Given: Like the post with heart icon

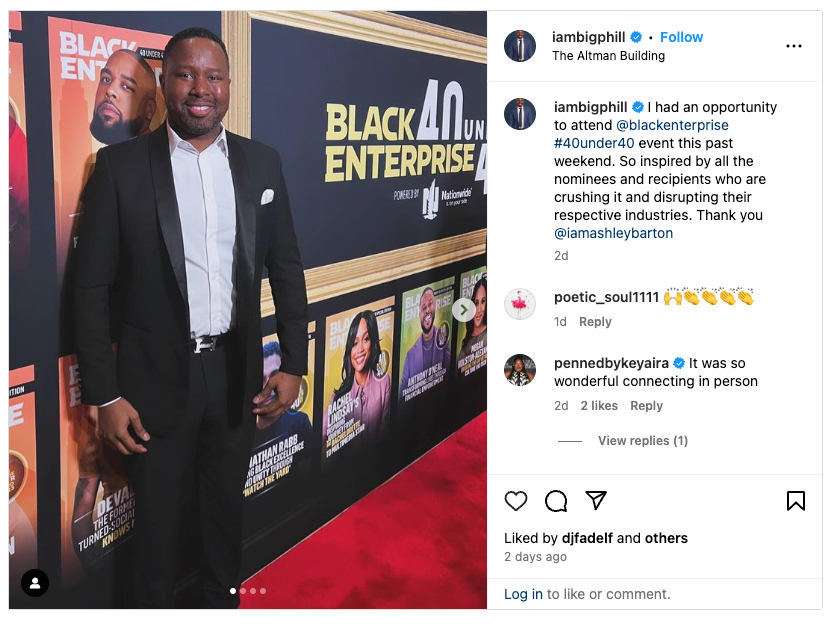Looking at the screenshot, I should coord(515,501).
